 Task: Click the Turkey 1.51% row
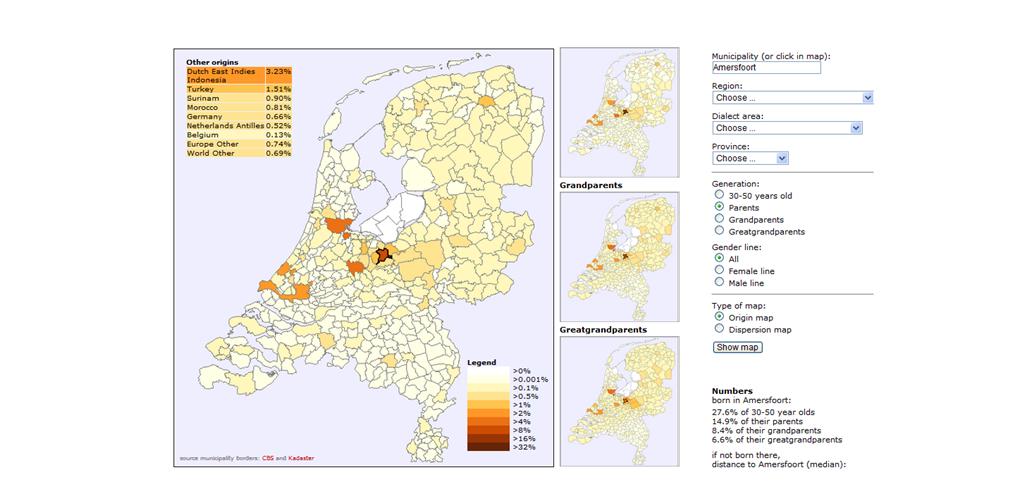tap(239, 89)
